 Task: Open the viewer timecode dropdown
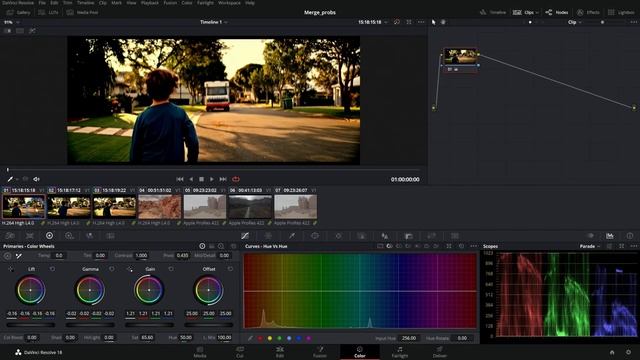coord(386,22)
